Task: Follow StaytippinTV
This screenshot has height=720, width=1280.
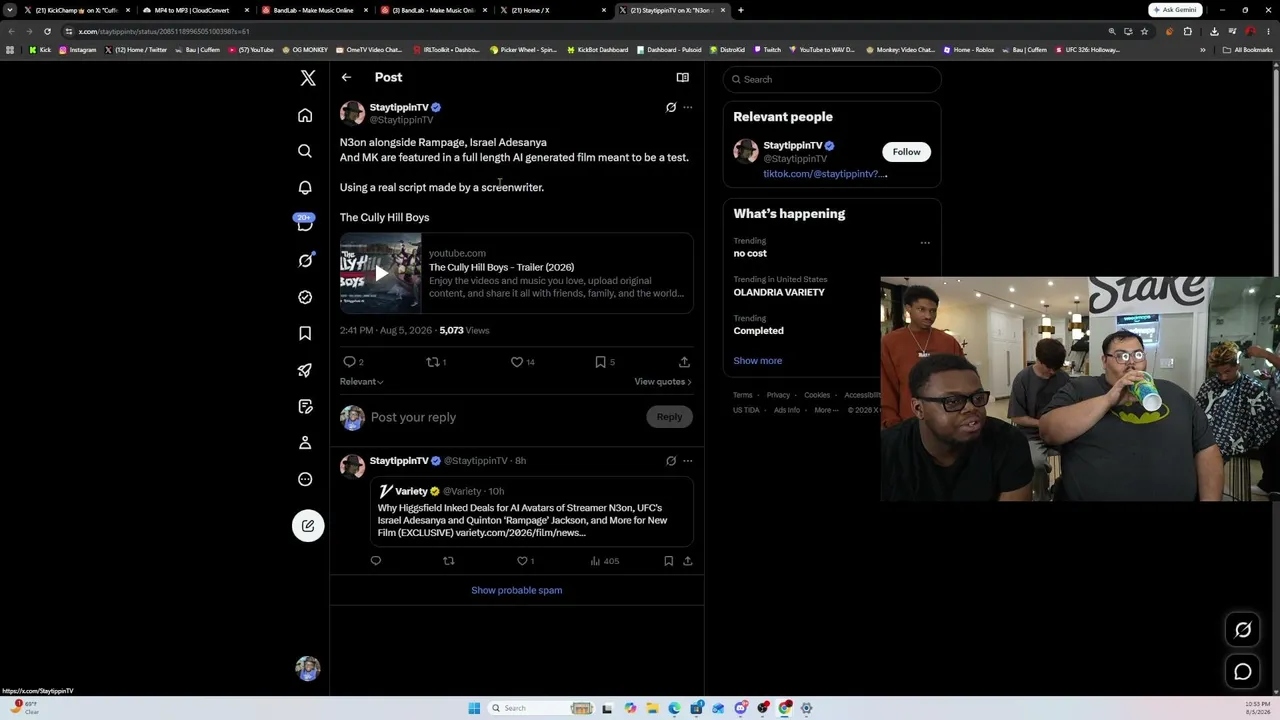Action: coord(906,152)
